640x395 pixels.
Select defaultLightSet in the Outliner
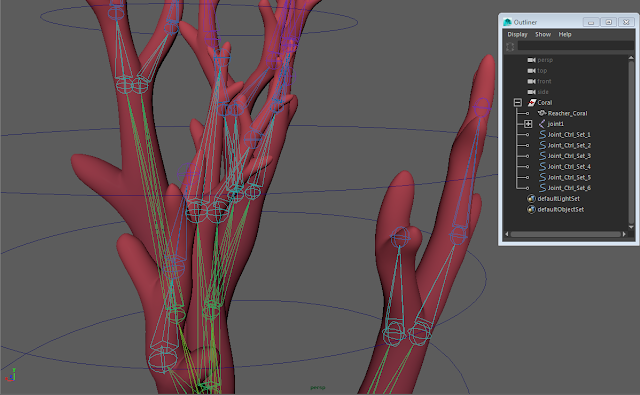tap(558, 199)
